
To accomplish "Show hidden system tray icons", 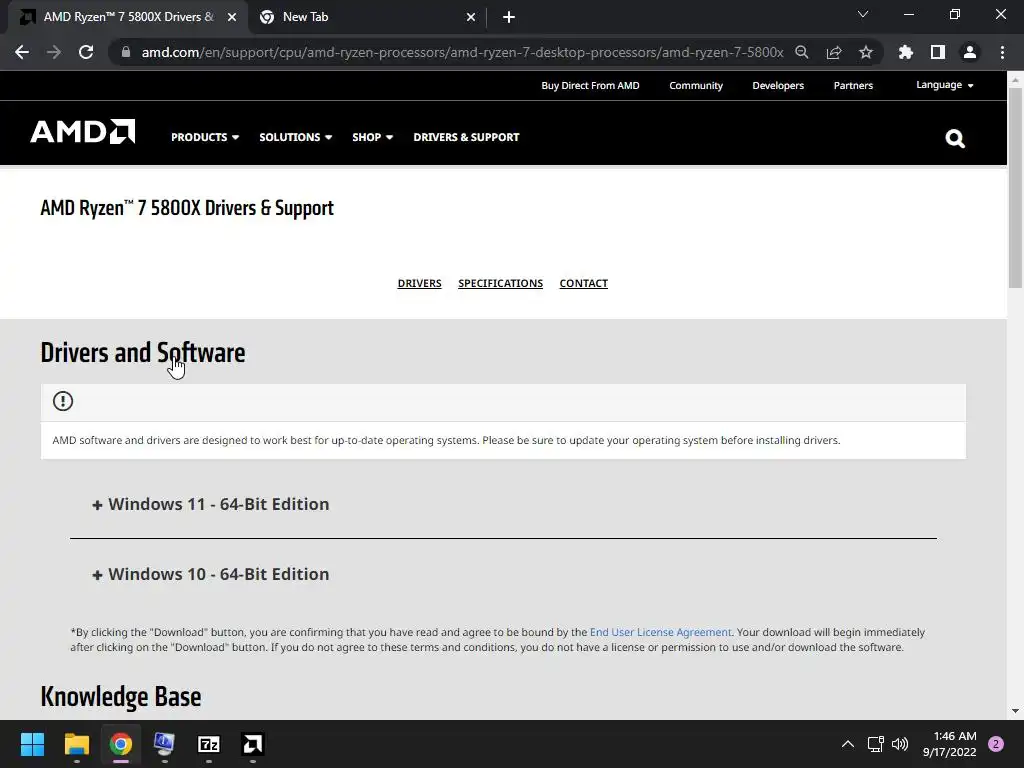I will tap(848, 744).
